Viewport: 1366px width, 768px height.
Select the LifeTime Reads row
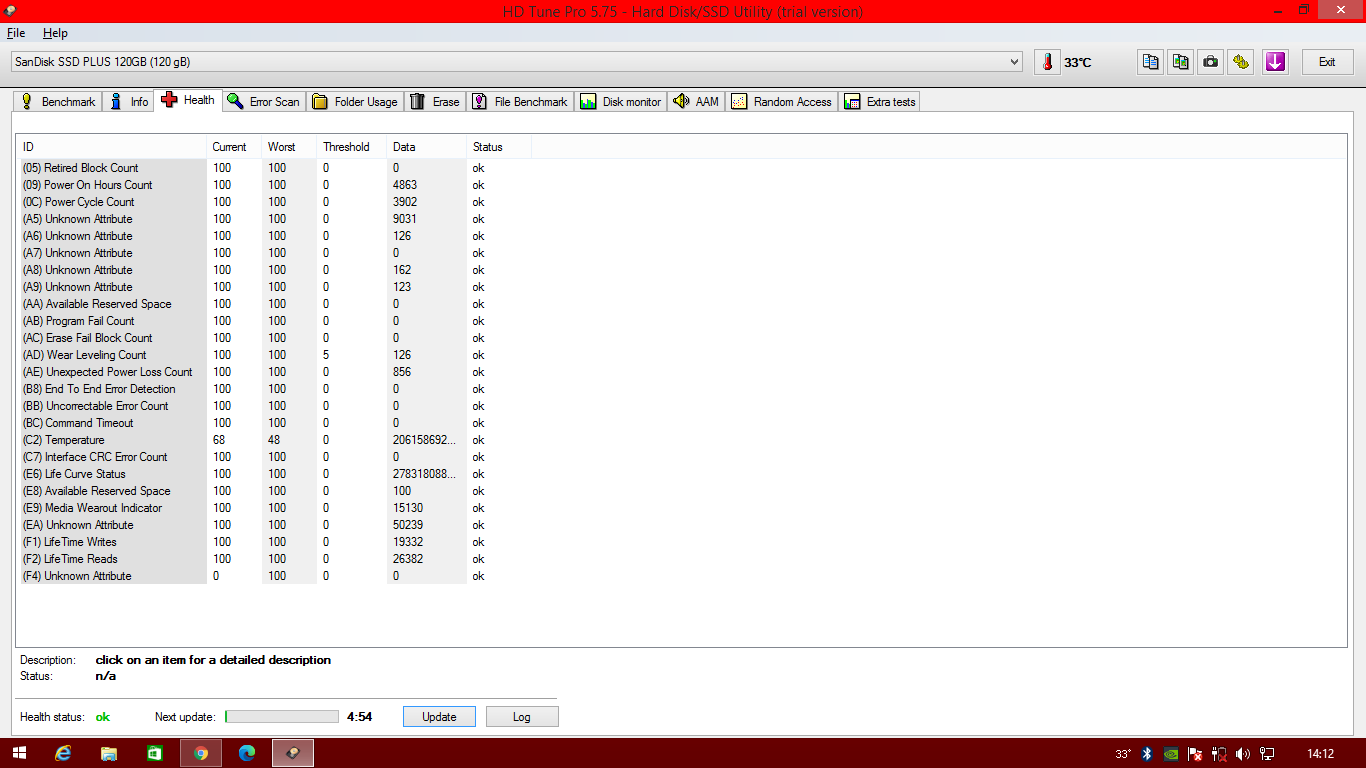click(x=275, y=559)
